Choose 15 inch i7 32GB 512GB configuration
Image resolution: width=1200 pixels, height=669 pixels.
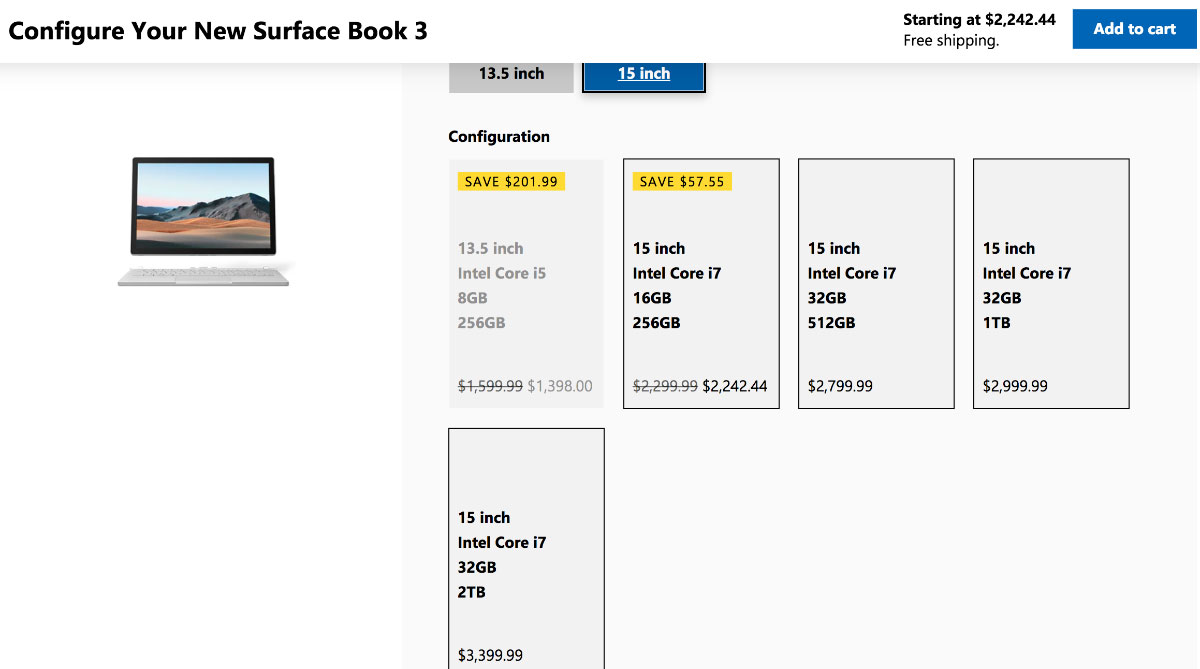coord(876,284)
